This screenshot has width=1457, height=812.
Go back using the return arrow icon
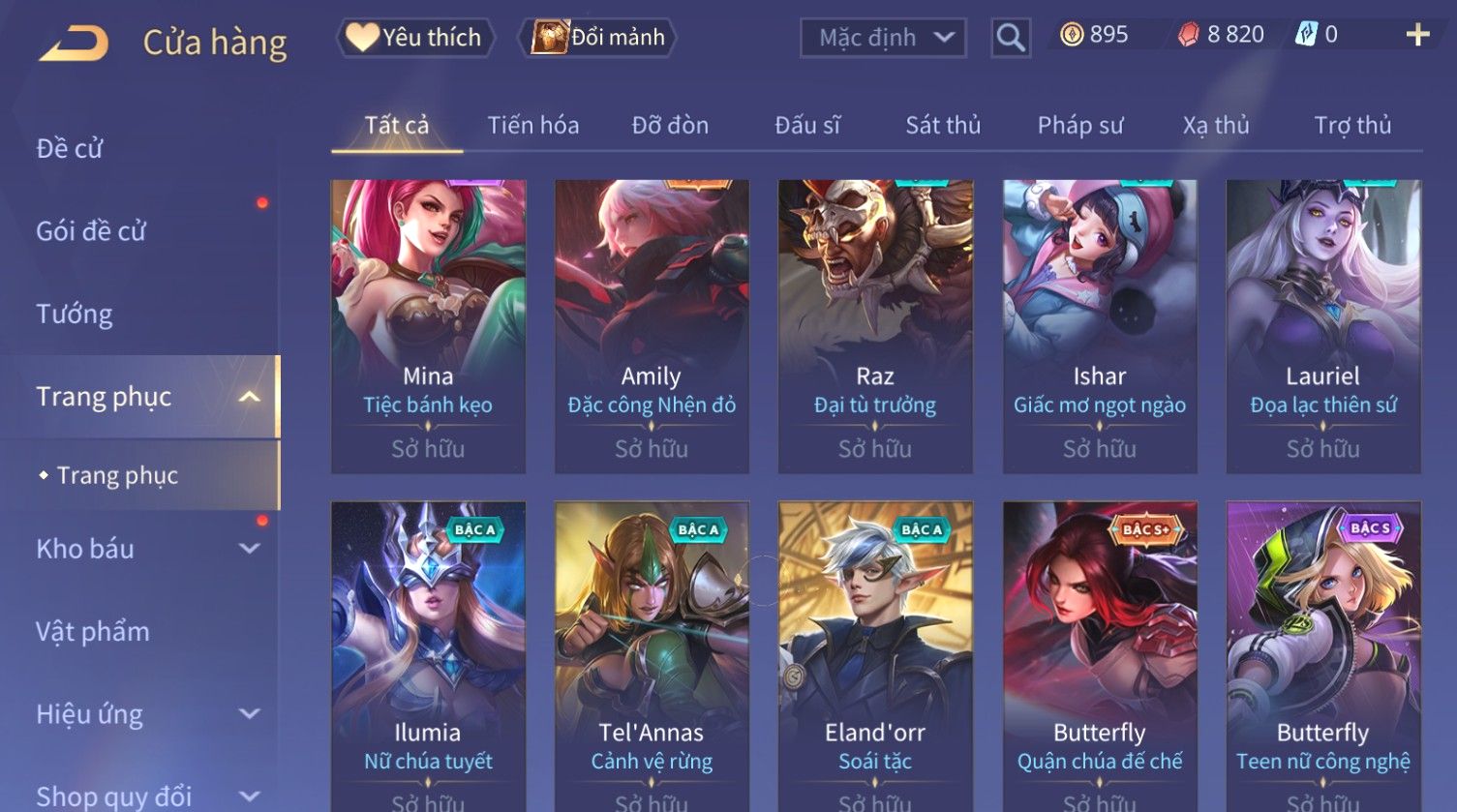pos(74,44)
